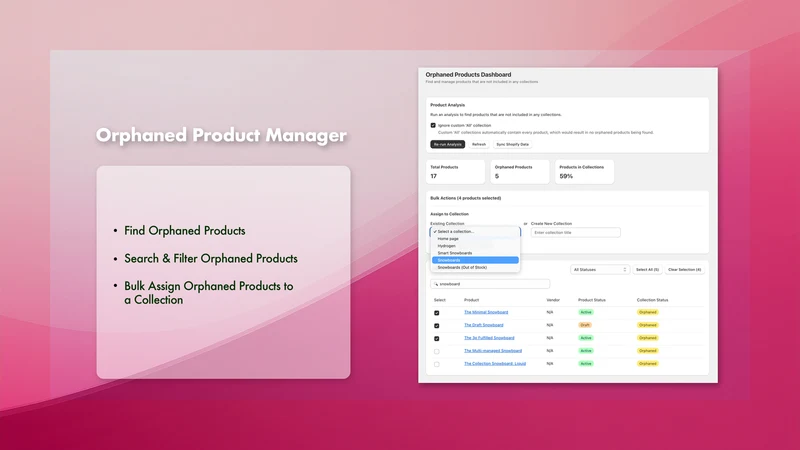Uncheck The 3p Fulfilled Snowboard checkbox
The image size is (800, 450).
(x=437, y=338)
